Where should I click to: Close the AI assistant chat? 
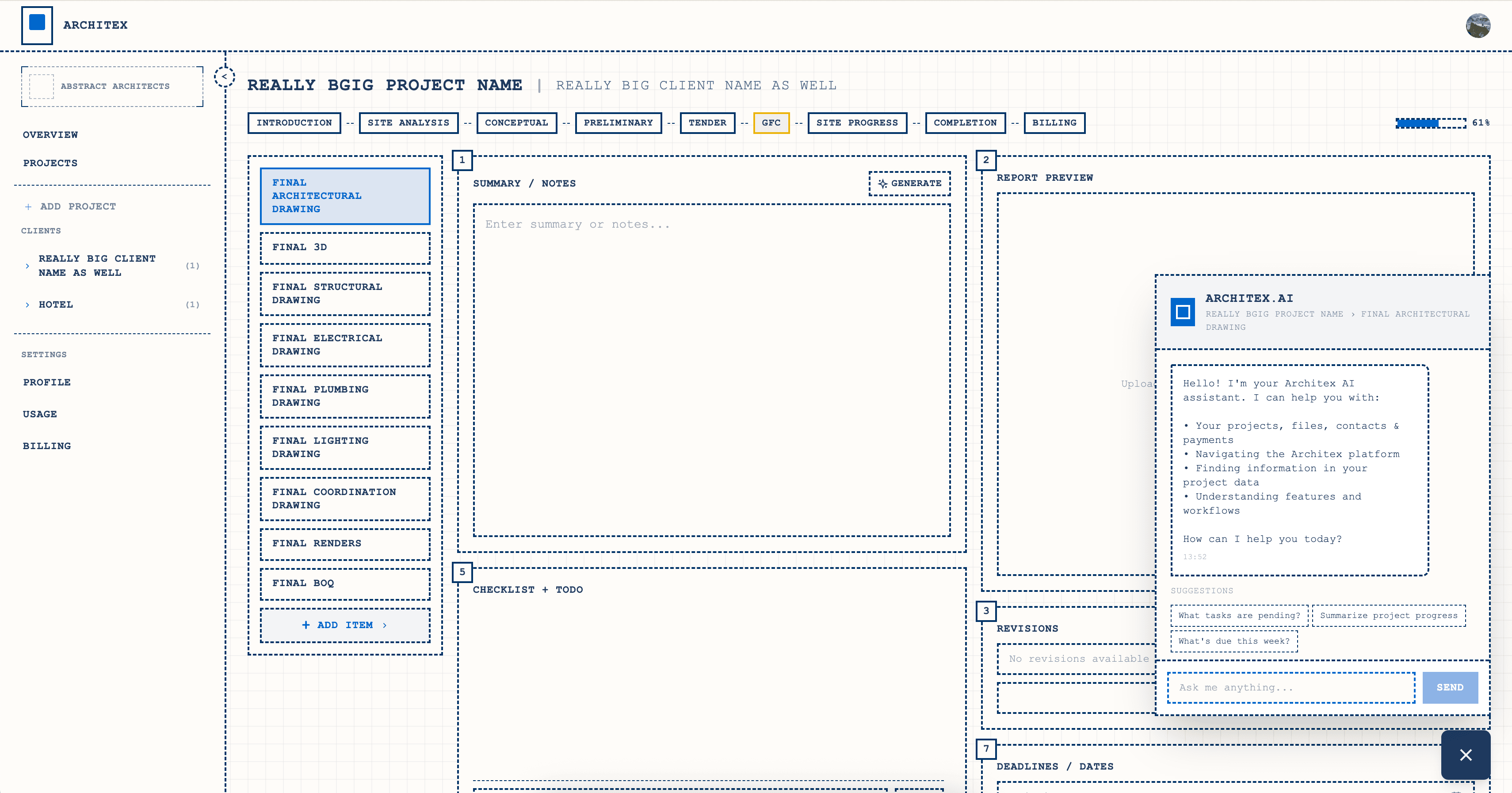1466,755
